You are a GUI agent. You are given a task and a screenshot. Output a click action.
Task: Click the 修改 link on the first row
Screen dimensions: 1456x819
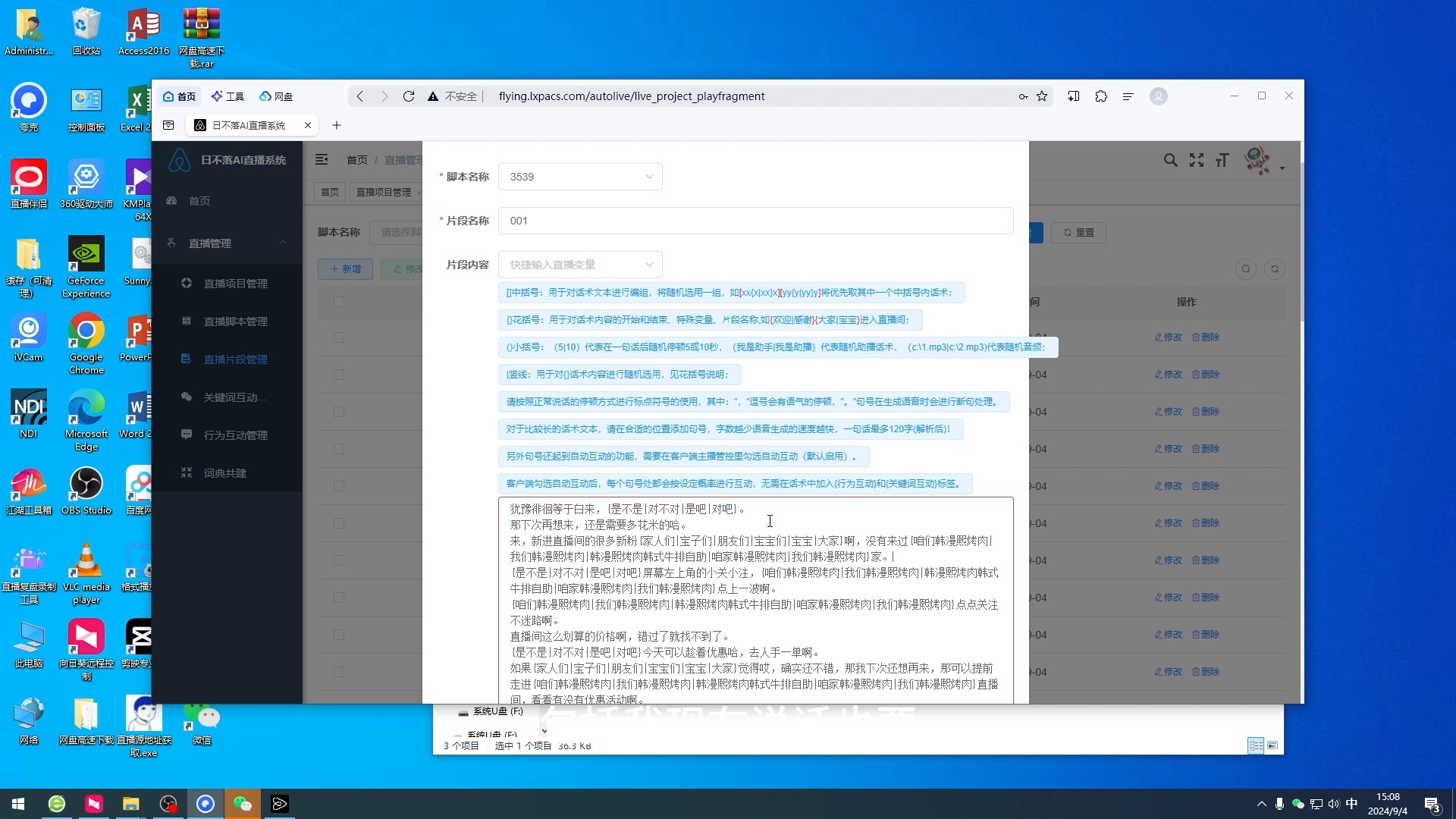[x=1166, y=337]
